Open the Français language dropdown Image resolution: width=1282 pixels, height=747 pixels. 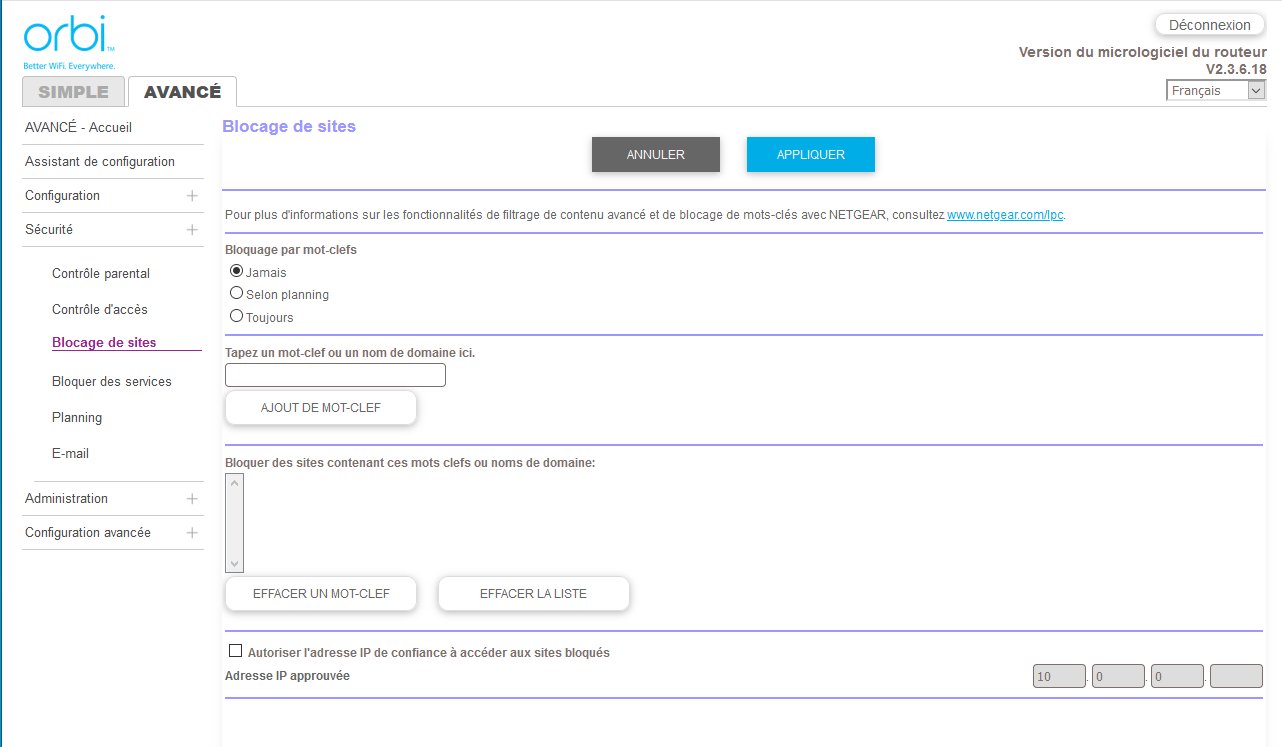tap(1215, 91)
